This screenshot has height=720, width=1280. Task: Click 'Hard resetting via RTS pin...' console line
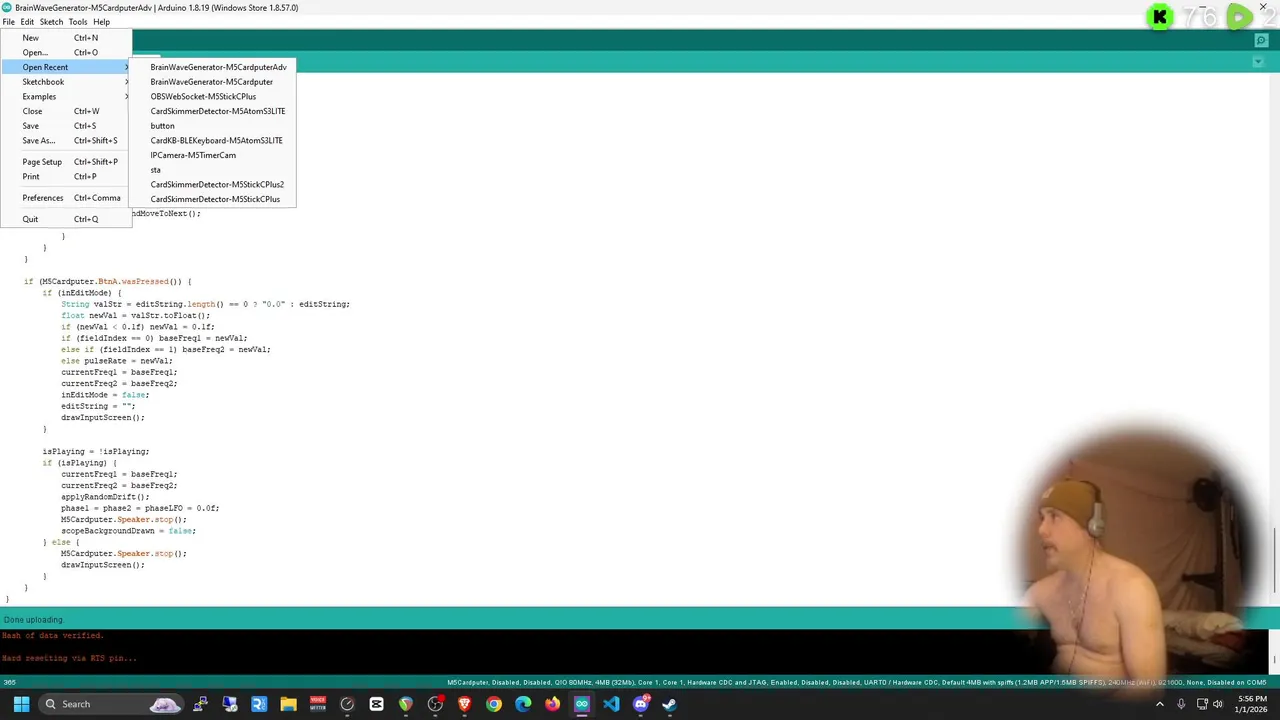pos(69,658)
